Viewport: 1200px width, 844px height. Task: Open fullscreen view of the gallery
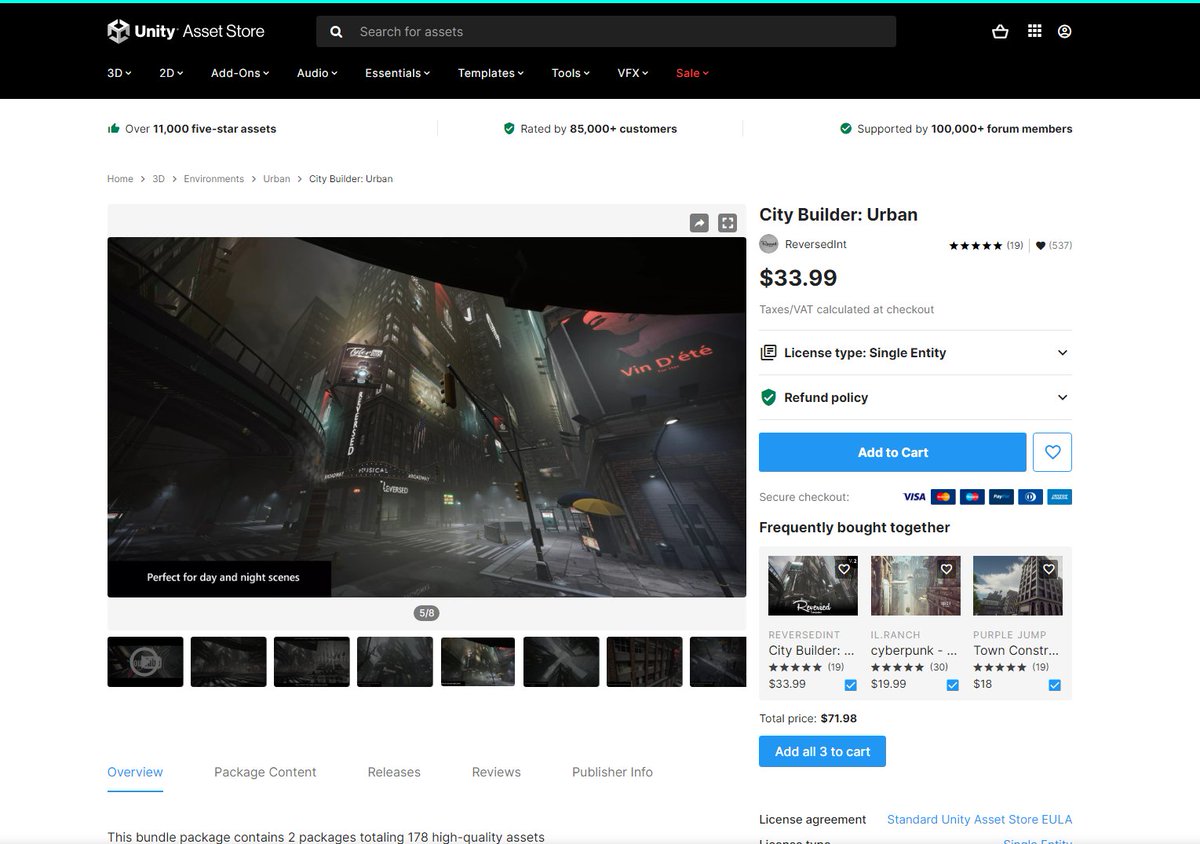tap(728, 223)
